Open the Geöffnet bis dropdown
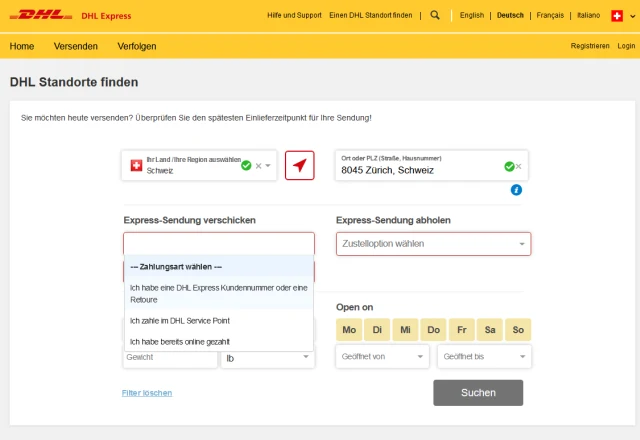This screenshot has width=640, height=440. click(484, 357)
